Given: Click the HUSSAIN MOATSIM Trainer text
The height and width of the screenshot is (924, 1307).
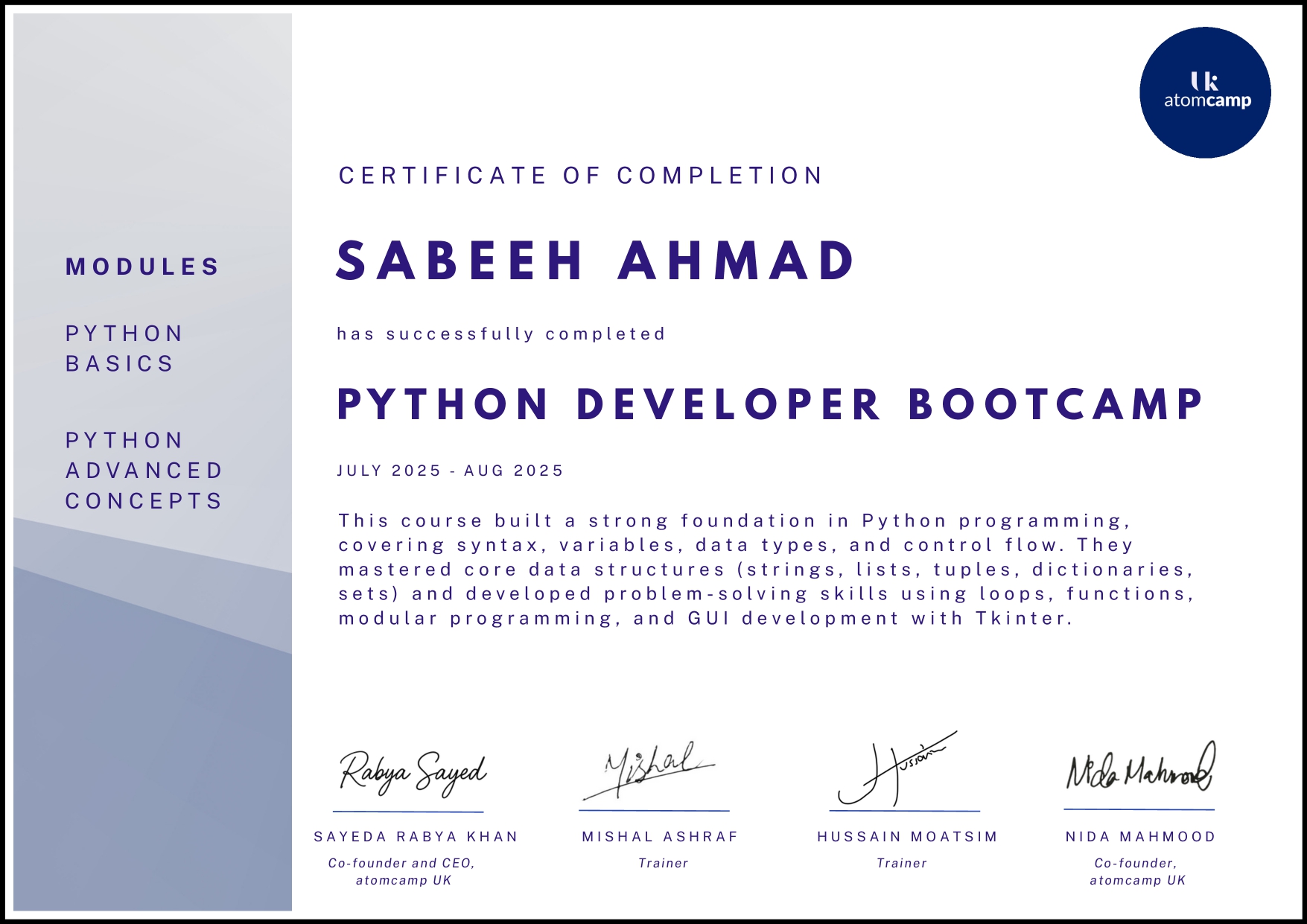Looking at the screenshot, I should tap(903, 864).
